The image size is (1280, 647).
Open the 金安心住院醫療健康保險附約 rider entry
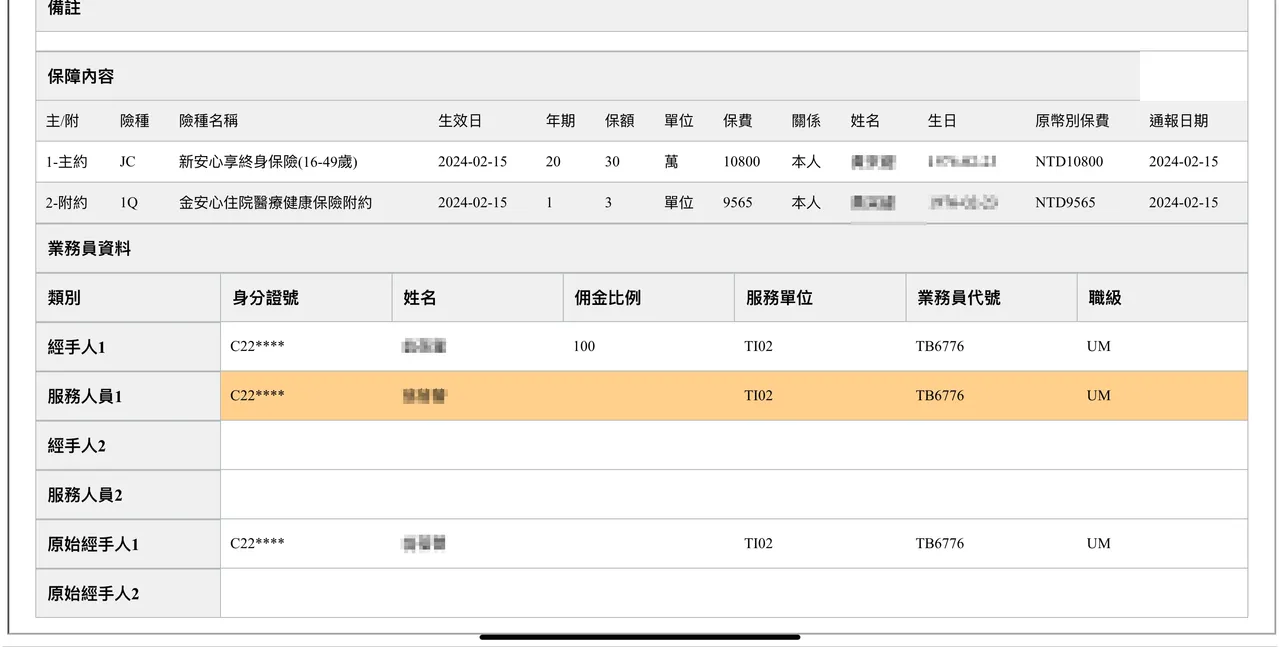tap(275, 203)
